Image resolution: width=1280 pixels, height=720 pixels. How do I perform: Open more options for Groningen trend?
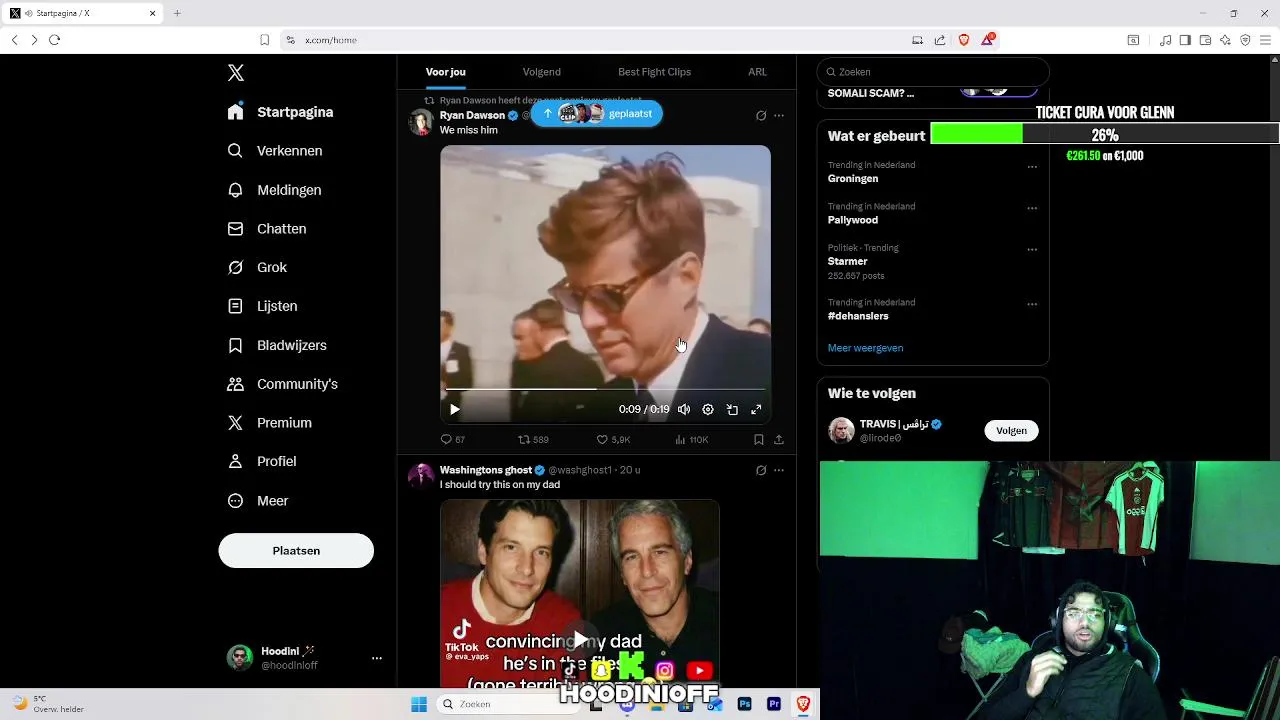click(1032, 167)
